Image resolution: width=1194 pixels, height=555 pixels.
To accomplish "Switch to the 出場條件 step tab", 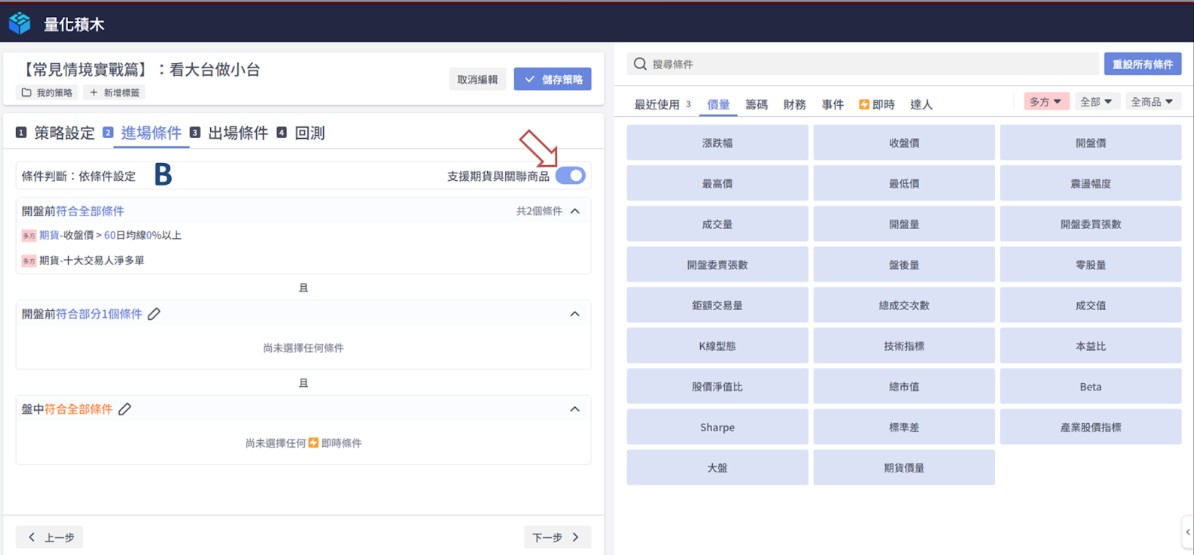I will pyautogui.click(x=237, y=133).
